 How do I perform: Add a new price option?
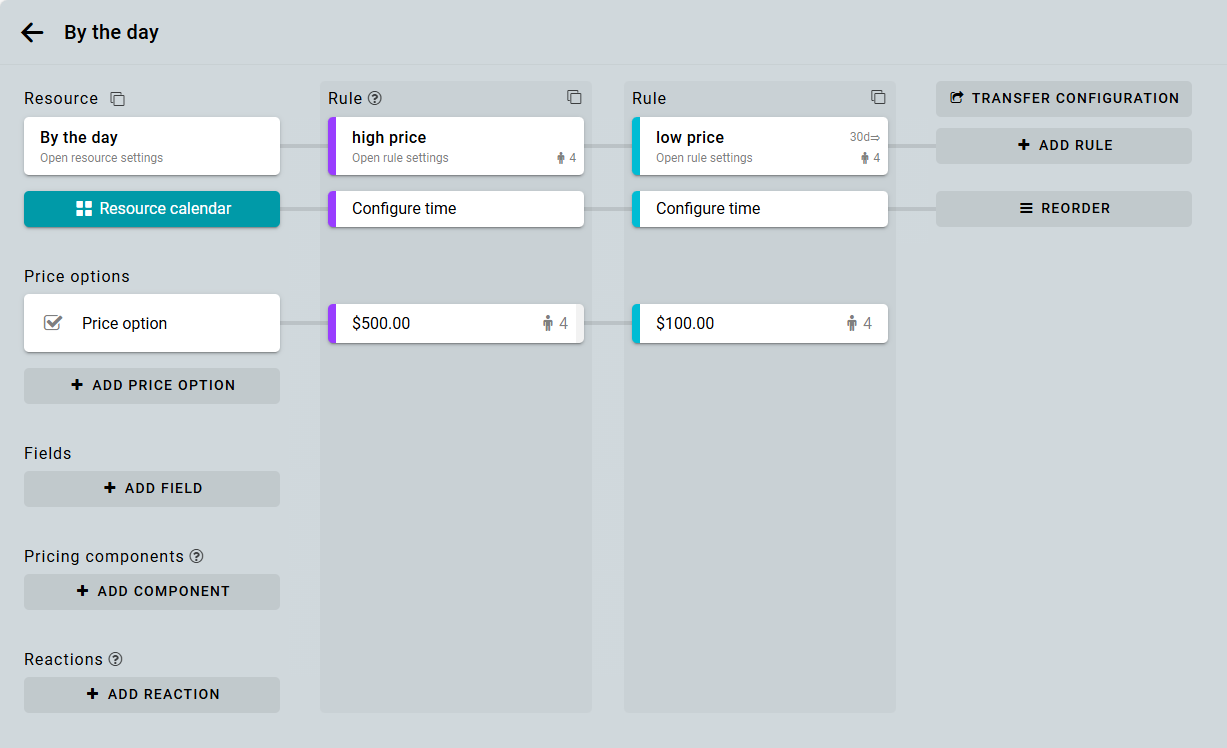152,385
